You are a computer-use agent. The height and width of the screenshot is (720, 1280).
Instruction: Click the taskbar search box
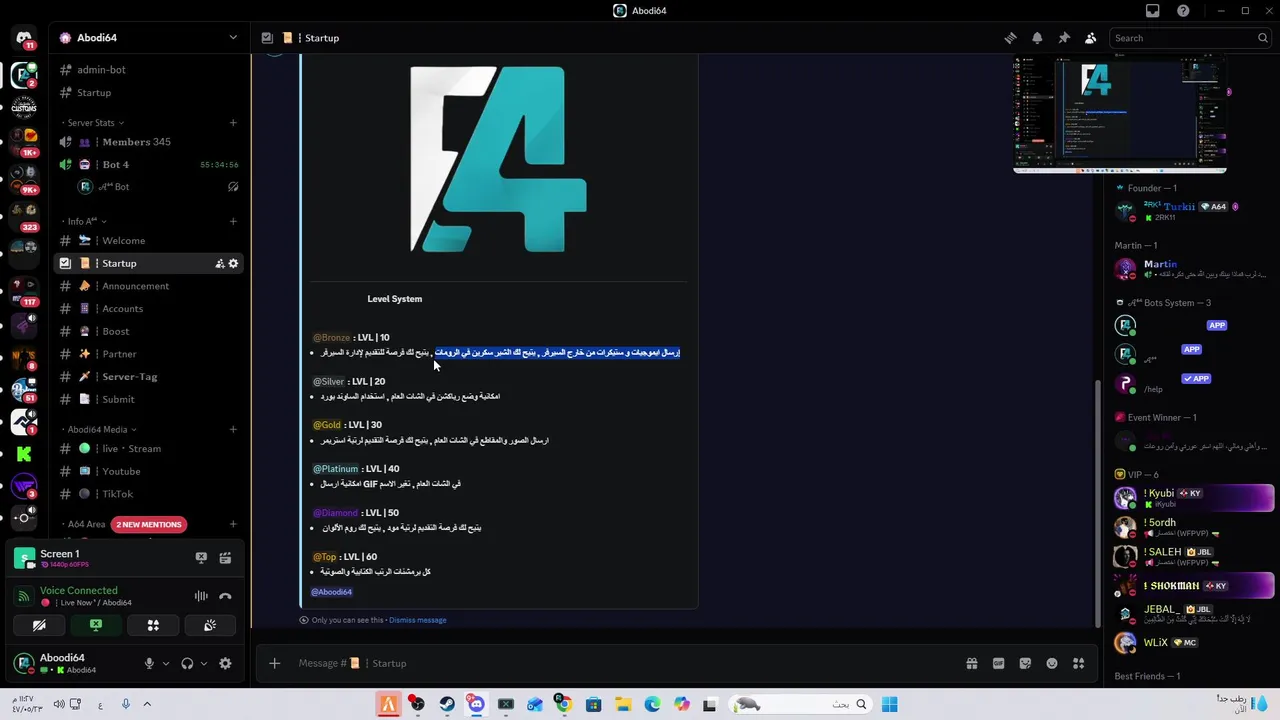coord(799,704)
